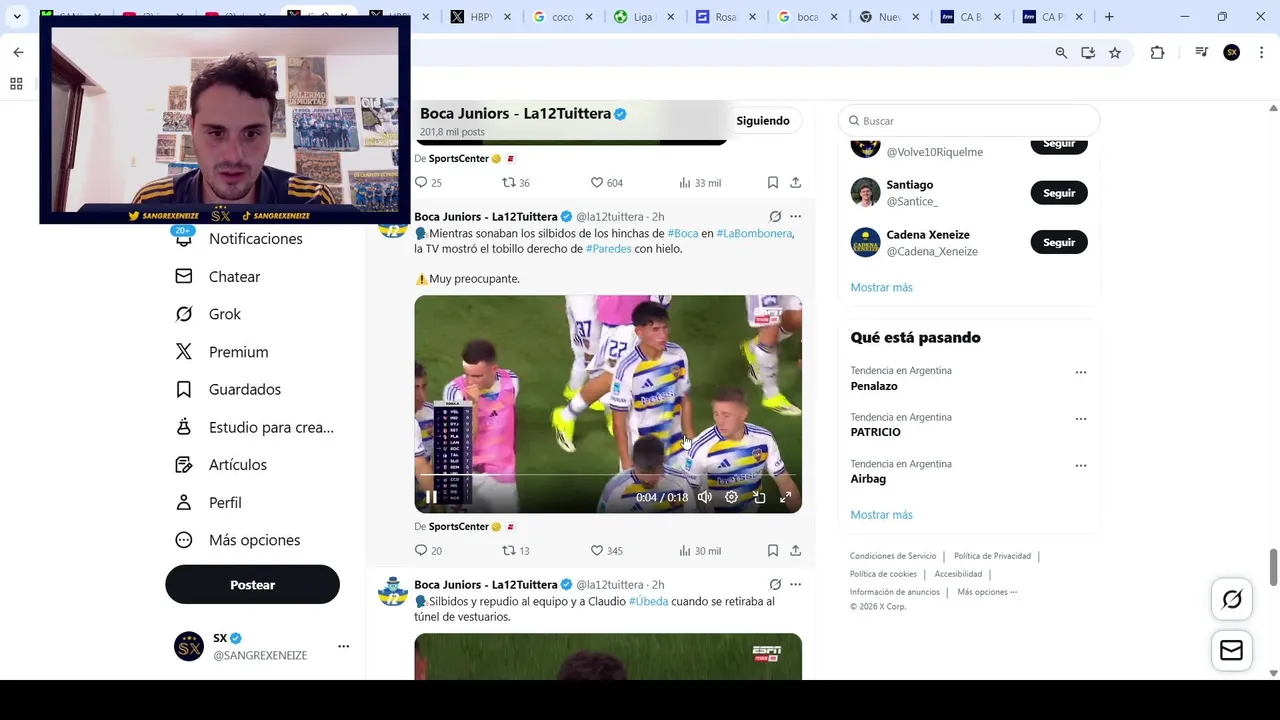Expand Más opciones in footer
Viewport: 1280px width, 720px height.
pyautogui.click(x=987, y=592)
